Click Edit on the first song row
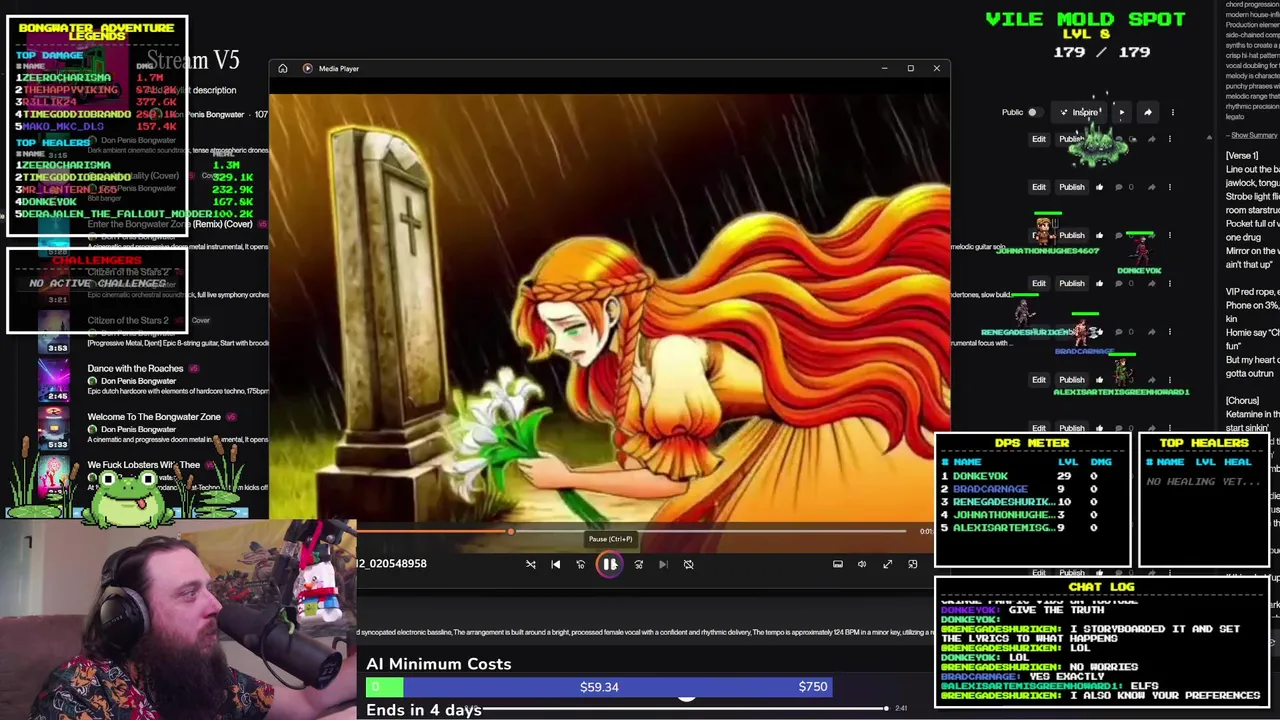Viewport: 1280px width, 720px height. pos(1039,139)
